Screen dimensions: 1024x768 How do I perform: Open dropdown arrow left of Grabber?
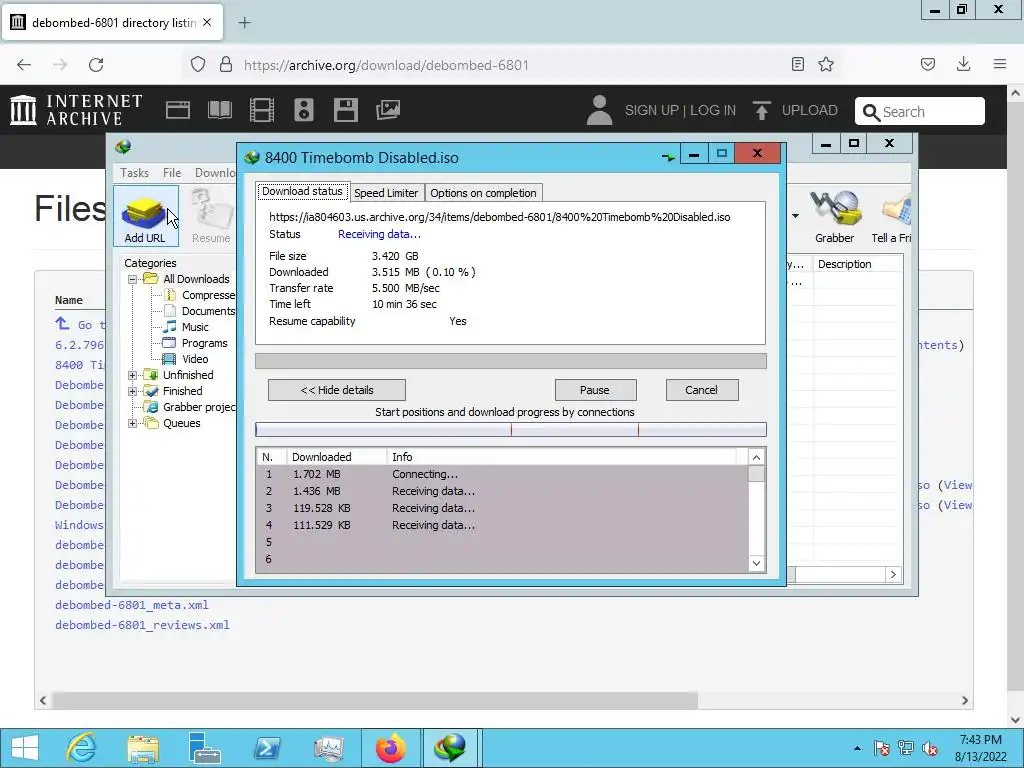795,216
